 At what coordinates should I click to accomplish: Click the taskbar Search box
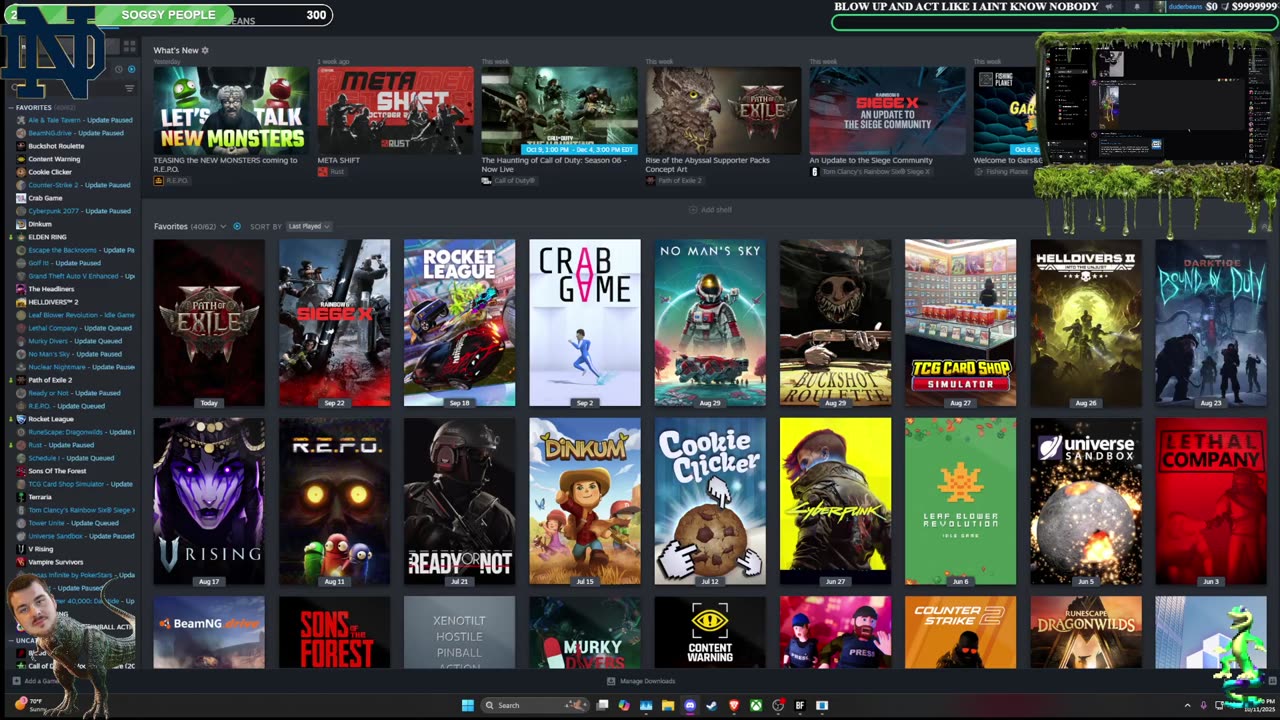[x=536, y=705]
